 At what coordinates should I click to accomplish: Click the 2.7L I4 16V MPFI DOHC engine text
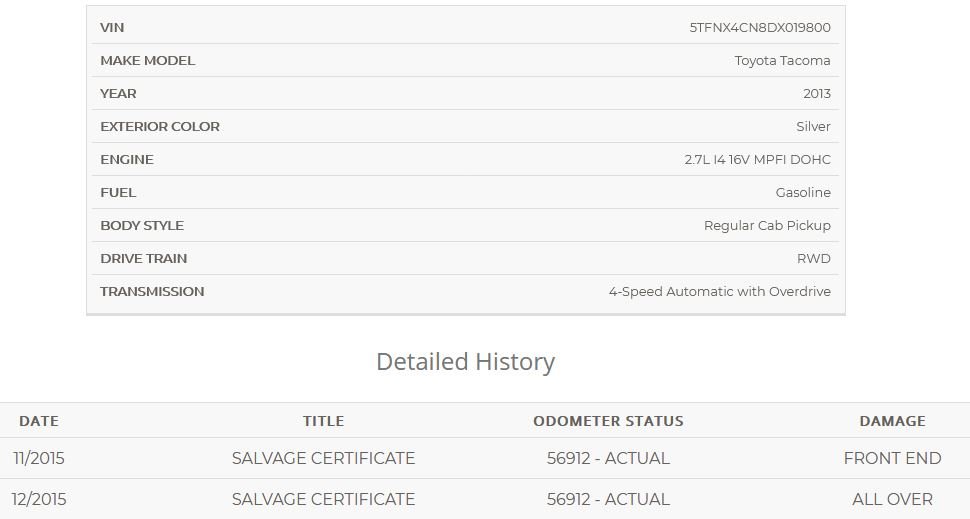[x=757, y=160]
